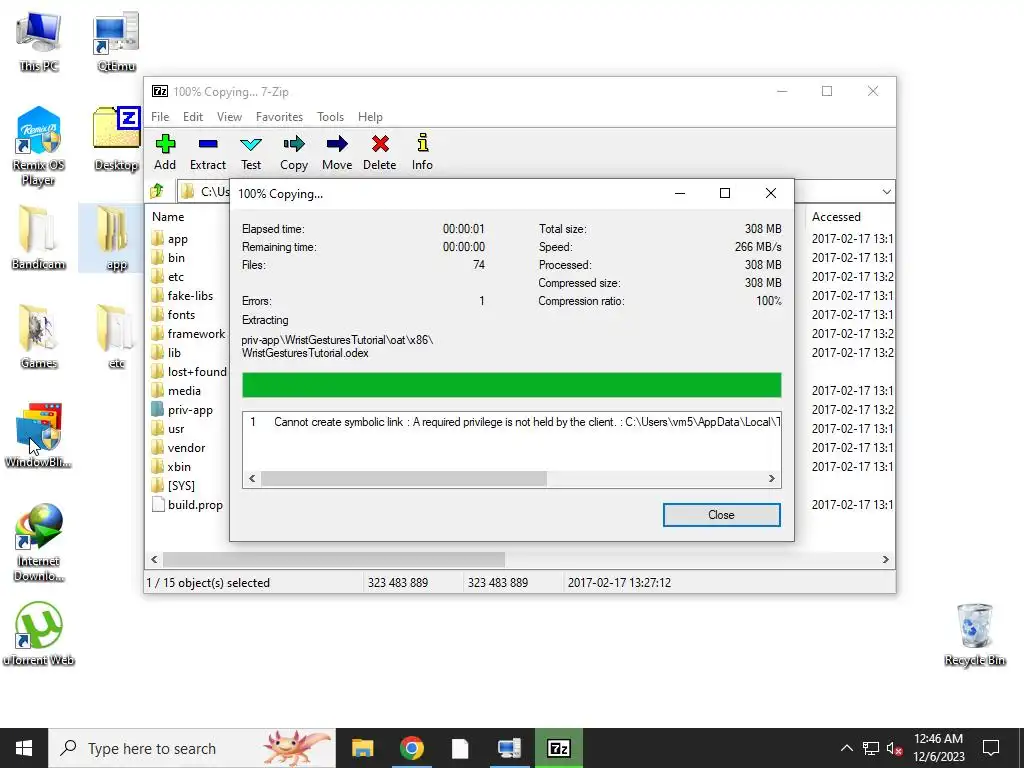Select Internet Download Manager shortcut
1024x768 pixels.
click(39, 542)
